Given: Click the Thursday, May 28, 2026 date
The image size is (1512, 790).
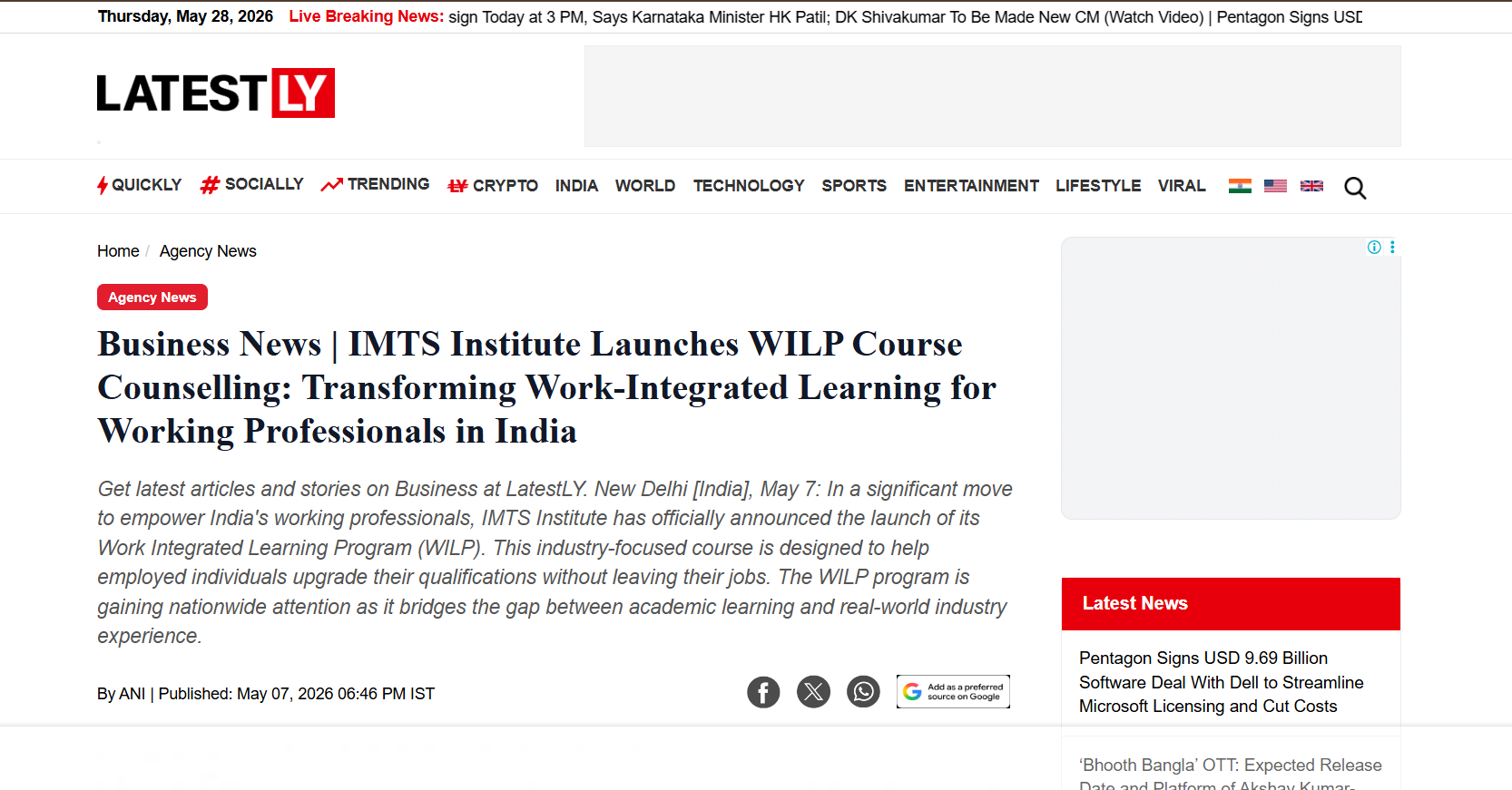Looking at the screenshot, I should [x=185, y=16].
